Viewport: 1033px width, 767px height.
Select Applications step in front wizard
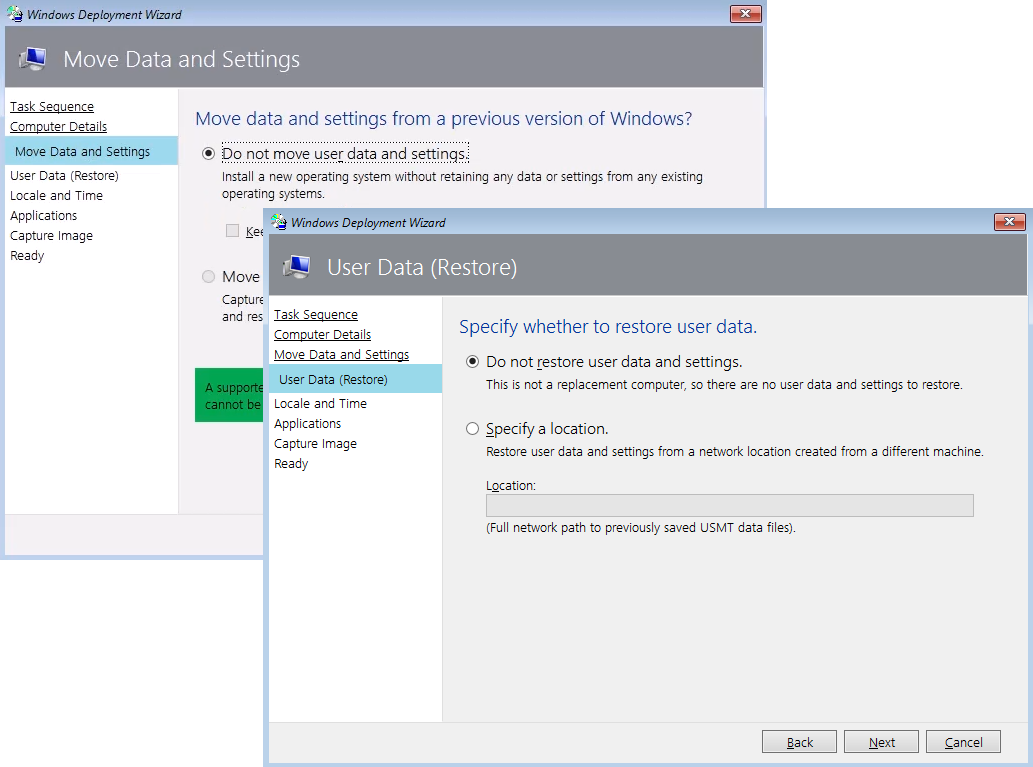308,424
